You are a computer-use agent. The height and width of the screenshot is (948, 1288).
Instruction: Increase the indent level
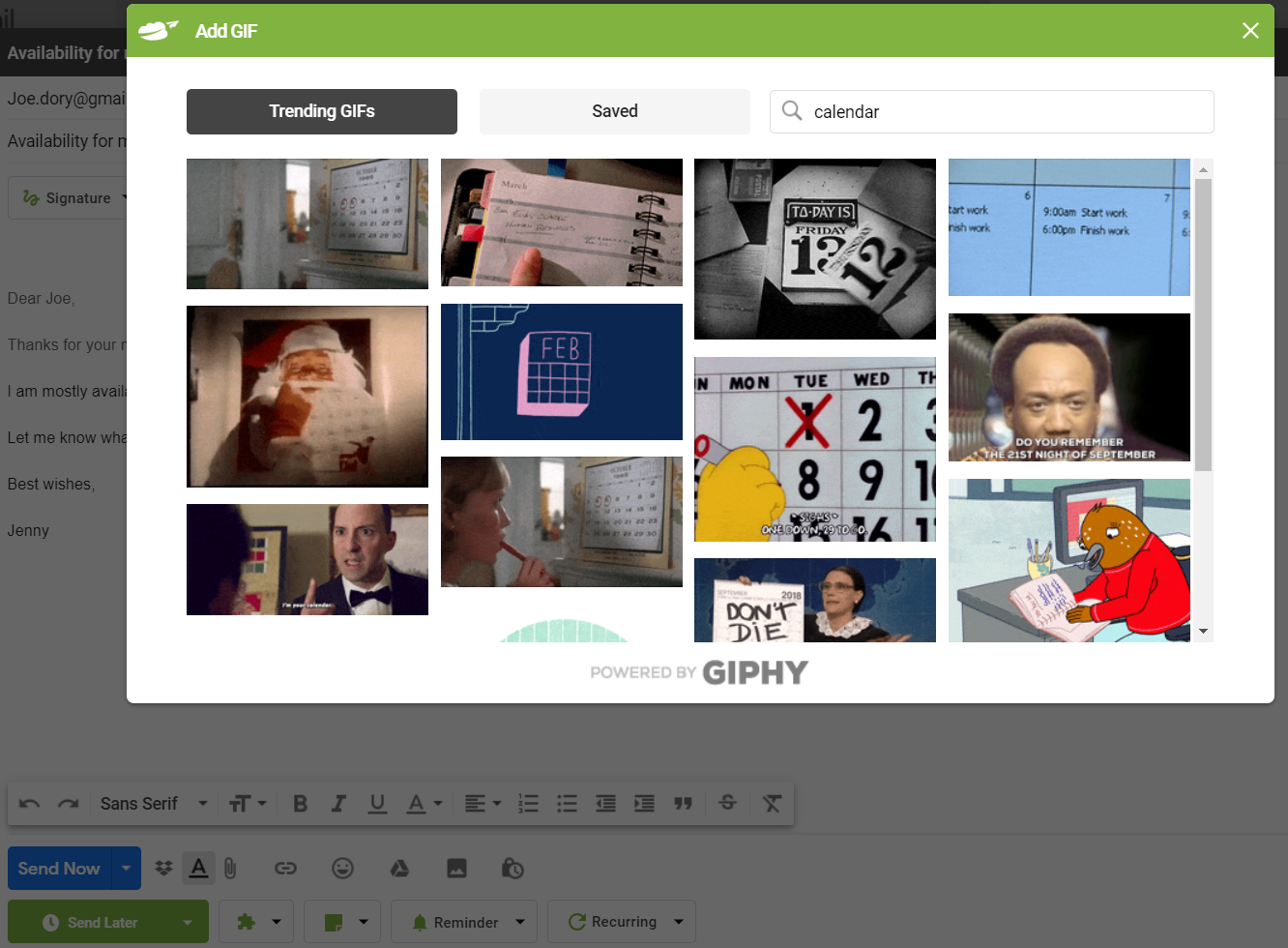[644, 804]
